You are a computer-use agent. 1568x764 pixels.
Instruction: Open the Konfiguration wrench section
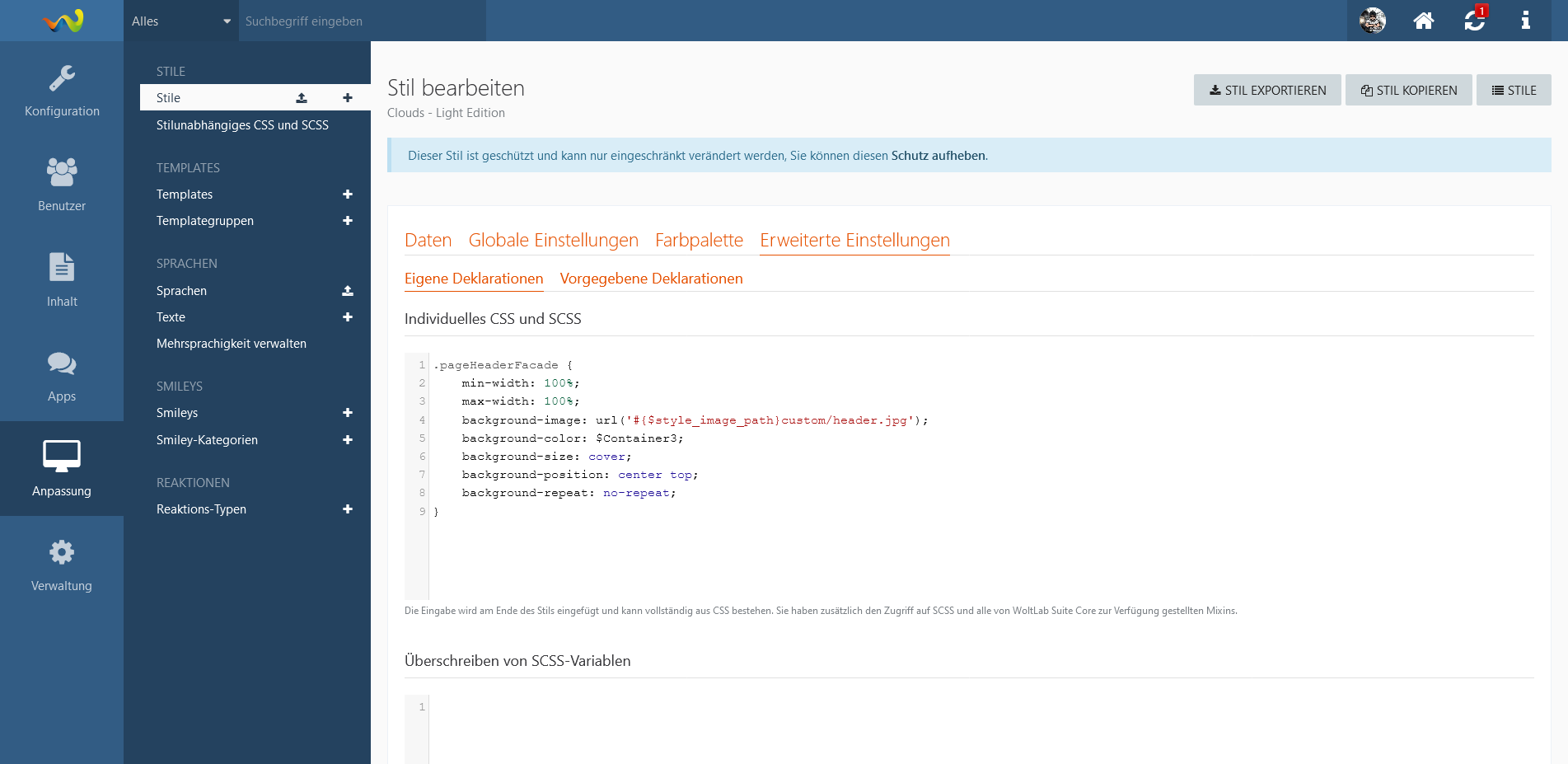coord(62,91)
